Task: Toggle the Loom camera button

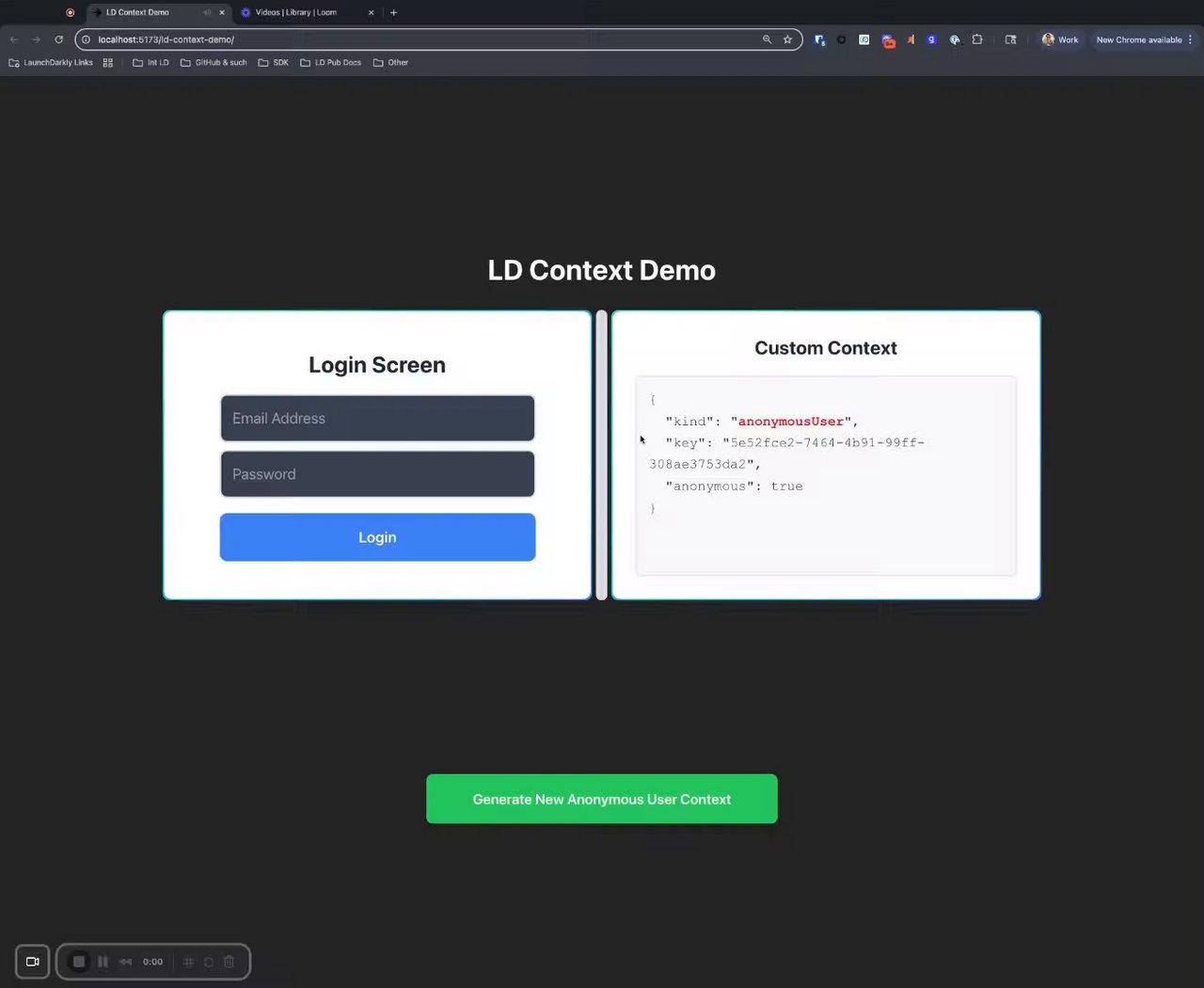Action: [x=33, y=962]
